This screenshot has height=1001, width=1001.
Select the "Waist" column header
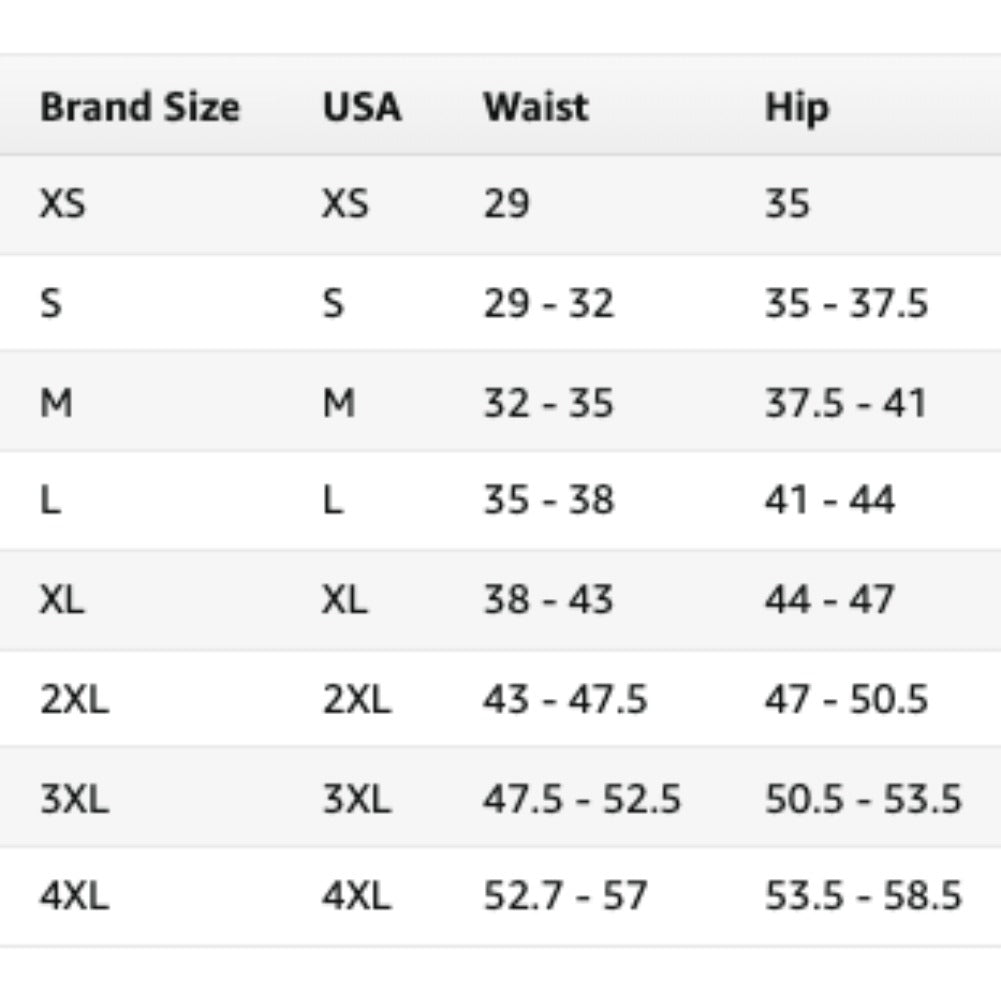(536, 108)
